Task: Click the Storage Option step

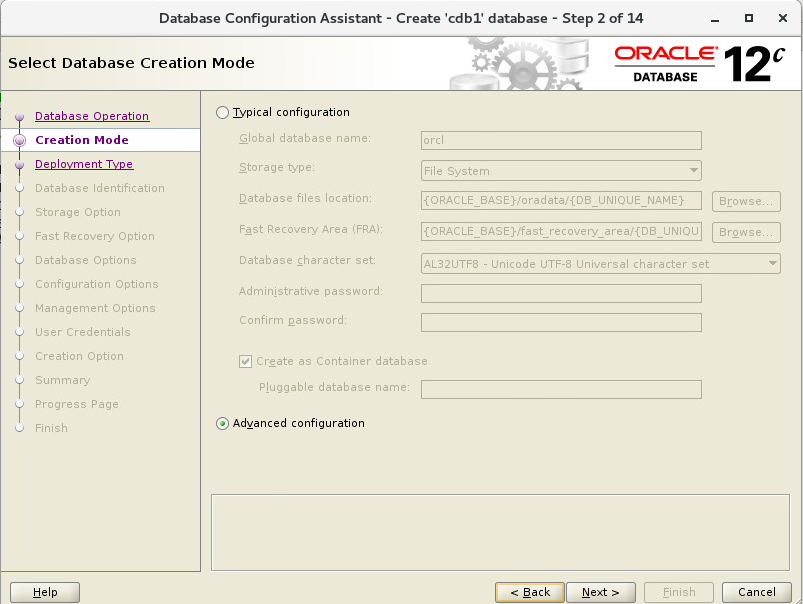Action: (x=78, y=212)
